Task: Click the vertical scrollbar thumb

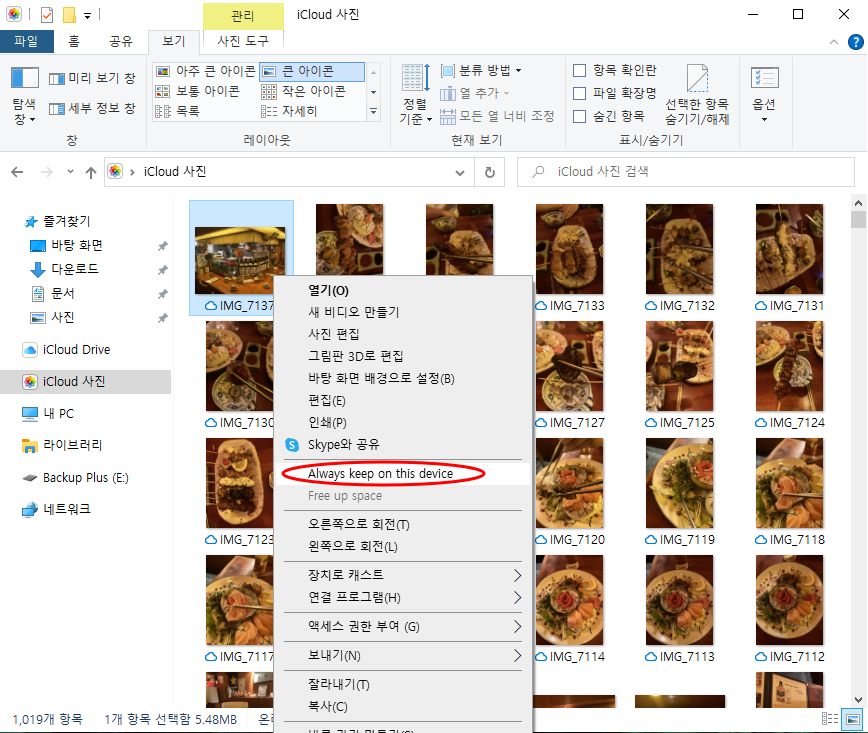Action: 859,220
